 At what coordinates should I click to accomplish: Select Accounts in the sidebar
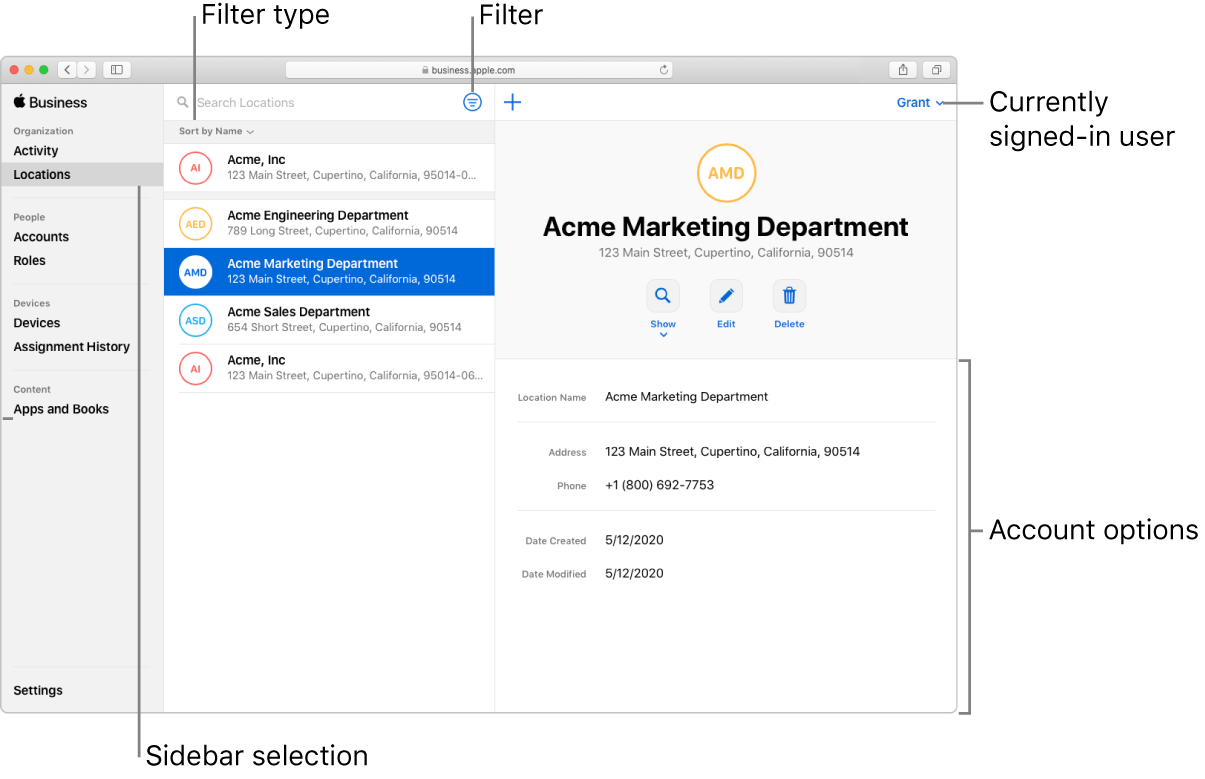(41, 237)
